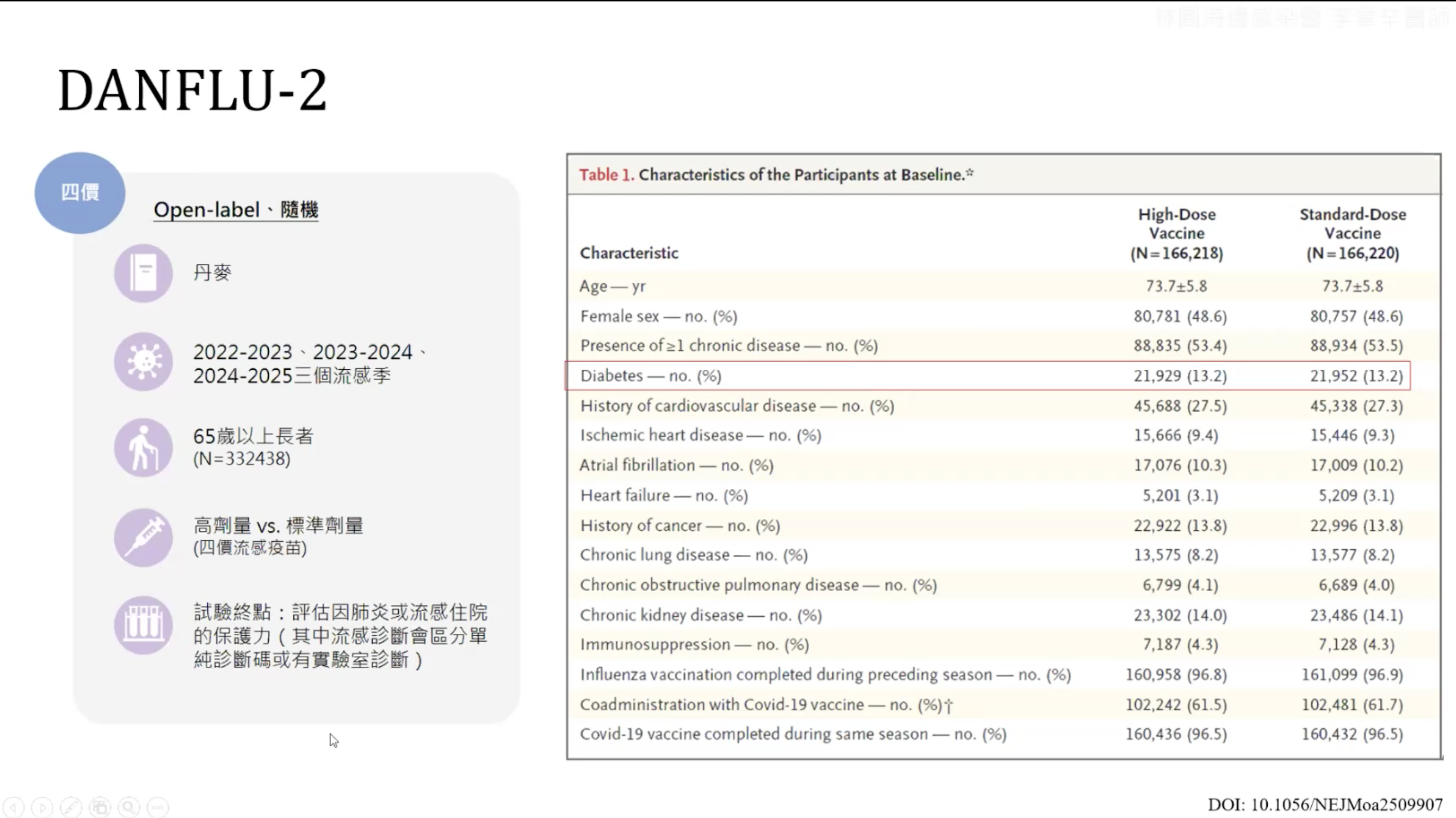Click the Standard-Dose Vaccine column header
Viewport: 1456px width, 818px height.
(1352, 233)
